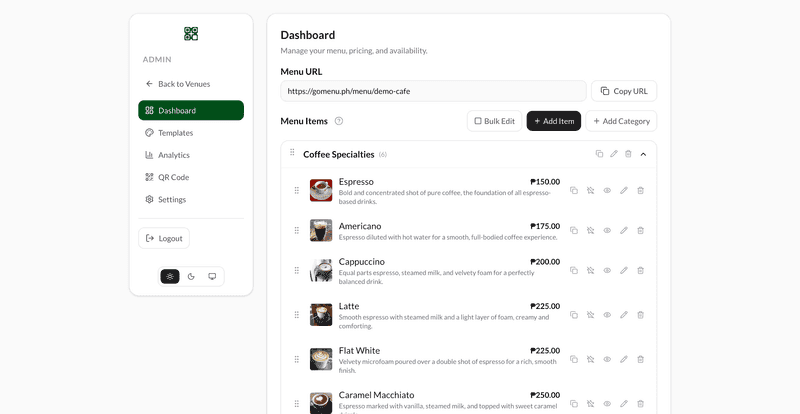The width and height of the screenshot is (800, 414).
Task: Delete the Cappuccino item
Action: tap(640, 270)
